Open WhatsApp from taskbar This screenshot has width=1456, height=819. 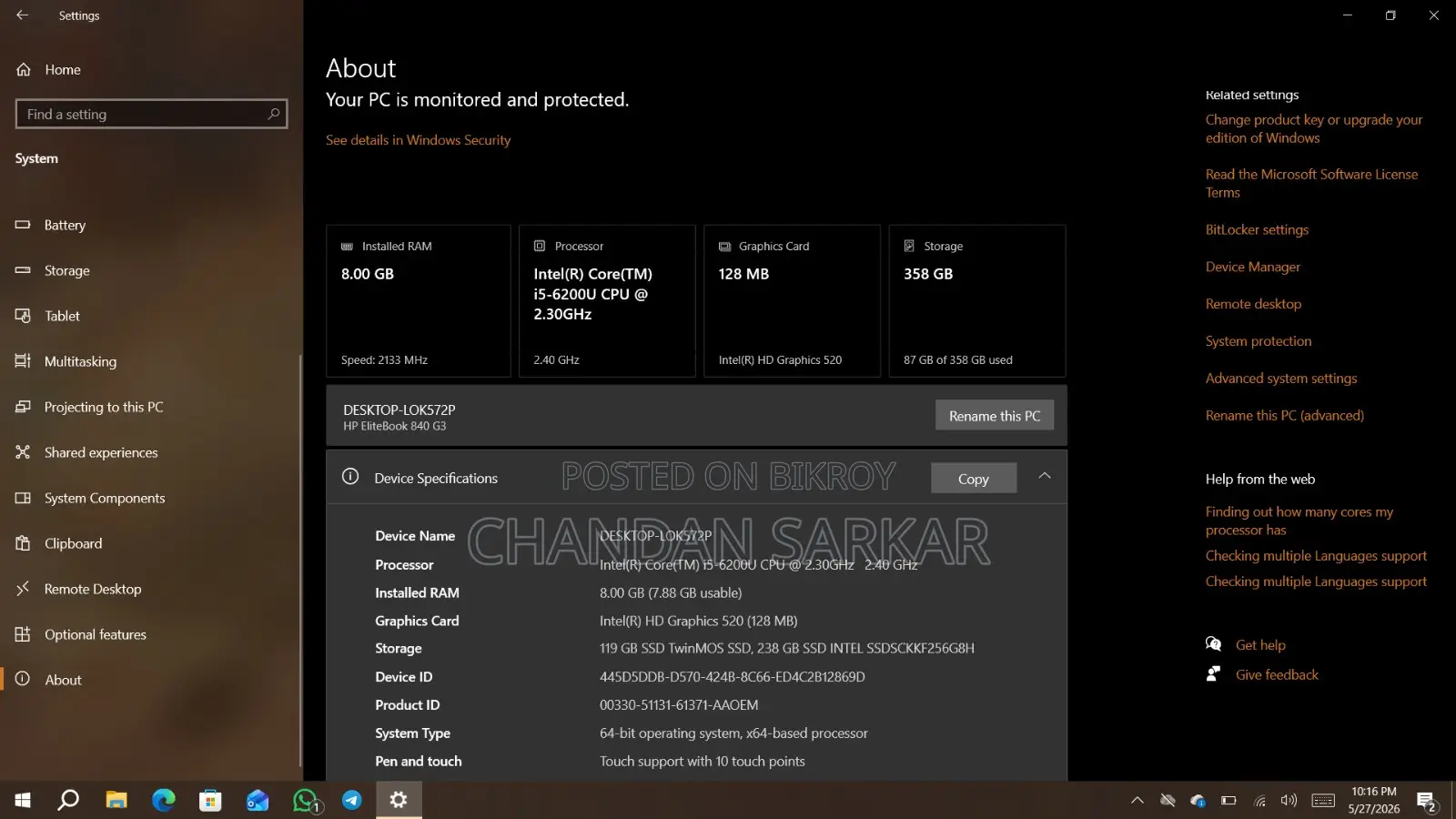tap(306, 800)
